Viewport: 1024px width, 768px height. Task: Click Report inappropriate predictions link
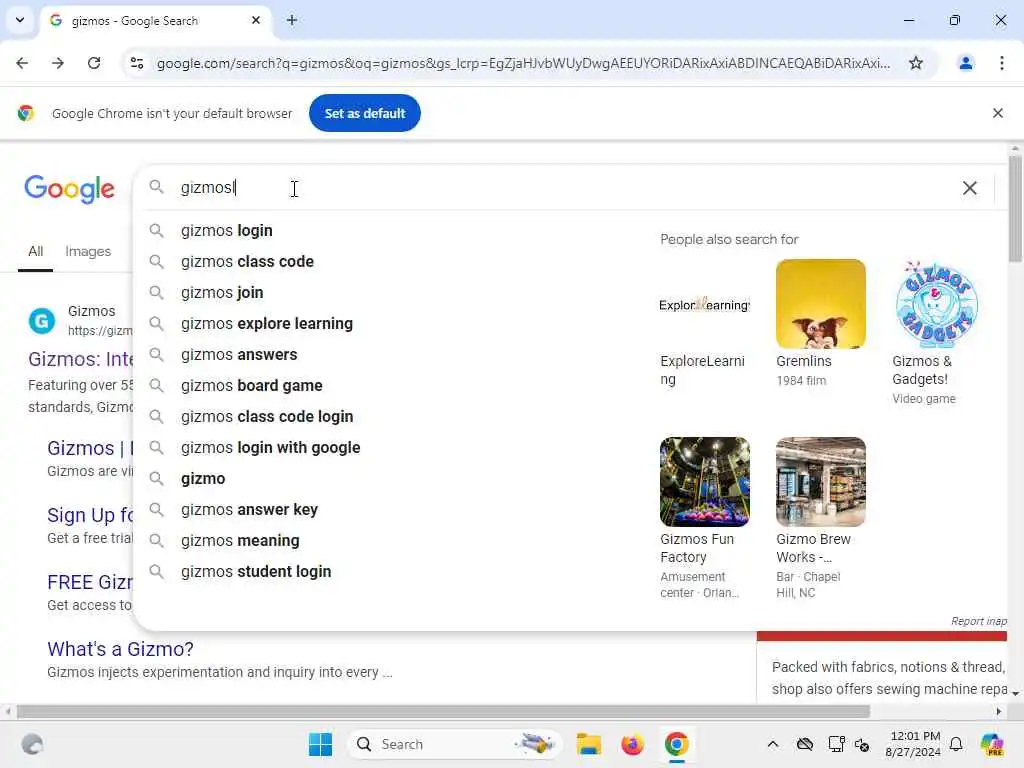(978, 621)
